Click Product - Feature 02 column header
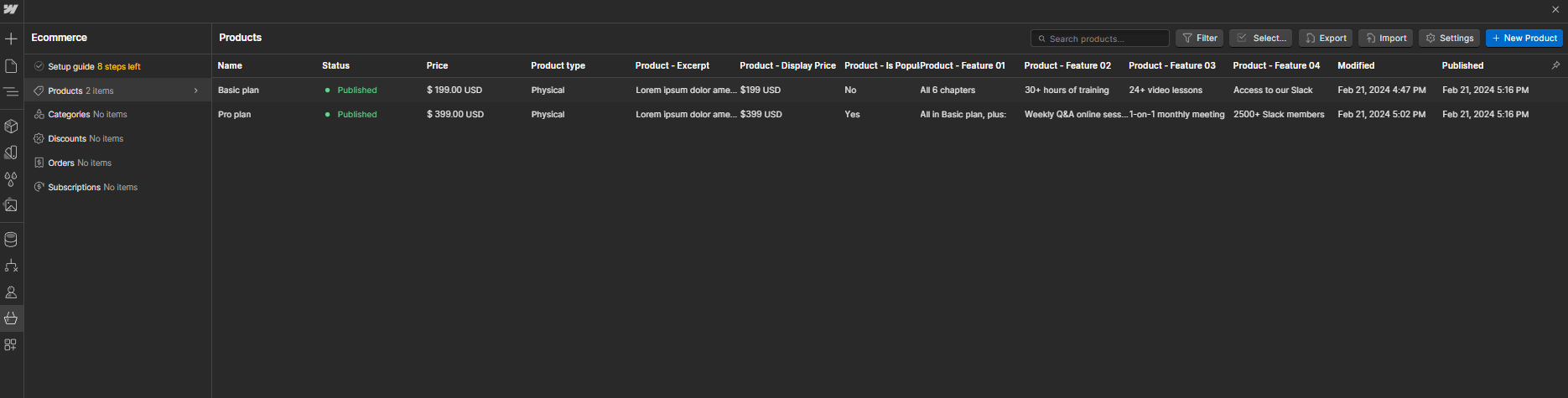1568x398 pixels. [x=1067, y=65]
